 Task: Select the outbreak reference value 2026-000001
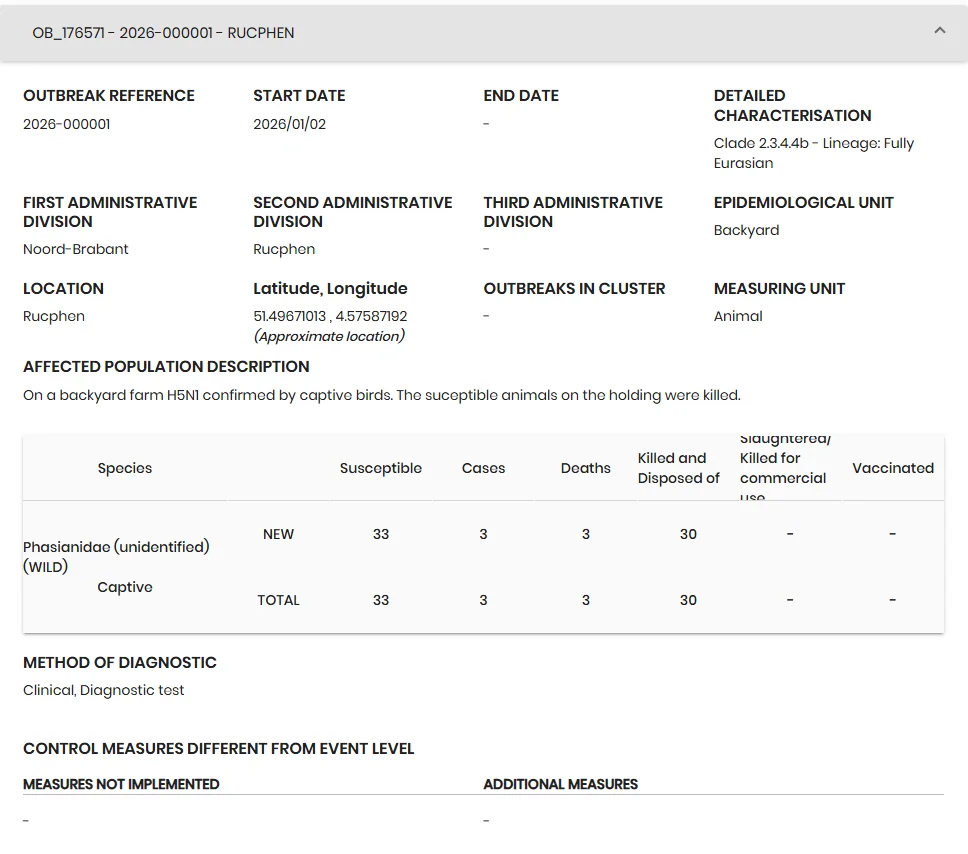coord(67,124)
